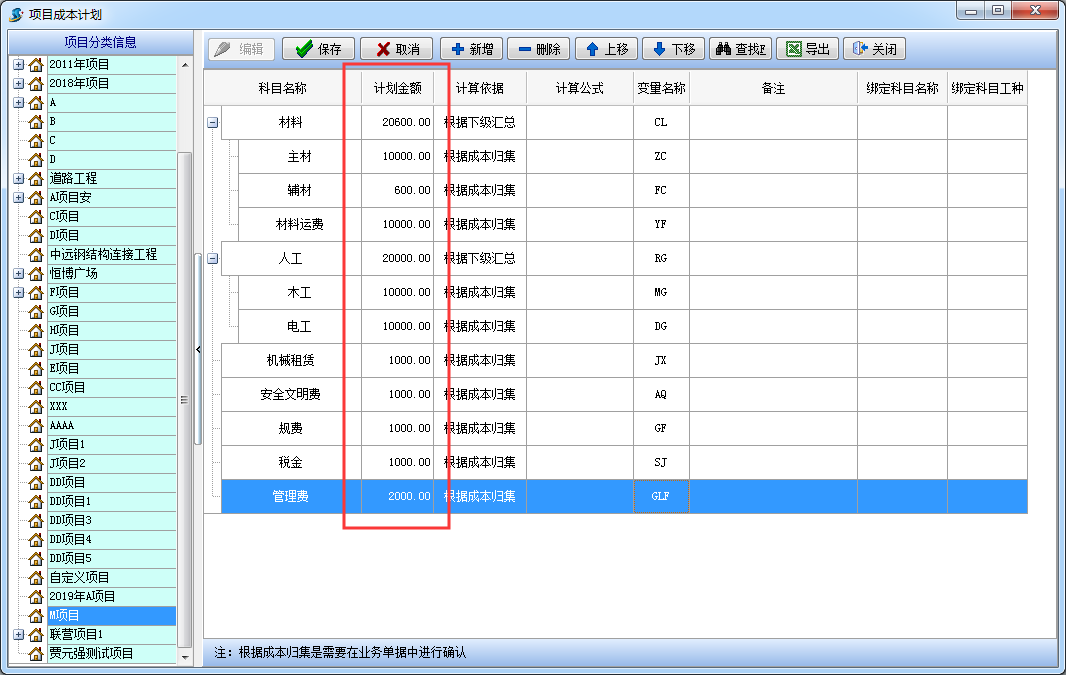Click the left panel collapse splitter arrow
The height and width of the screenshot is (675, 1066).
point(198,349)
